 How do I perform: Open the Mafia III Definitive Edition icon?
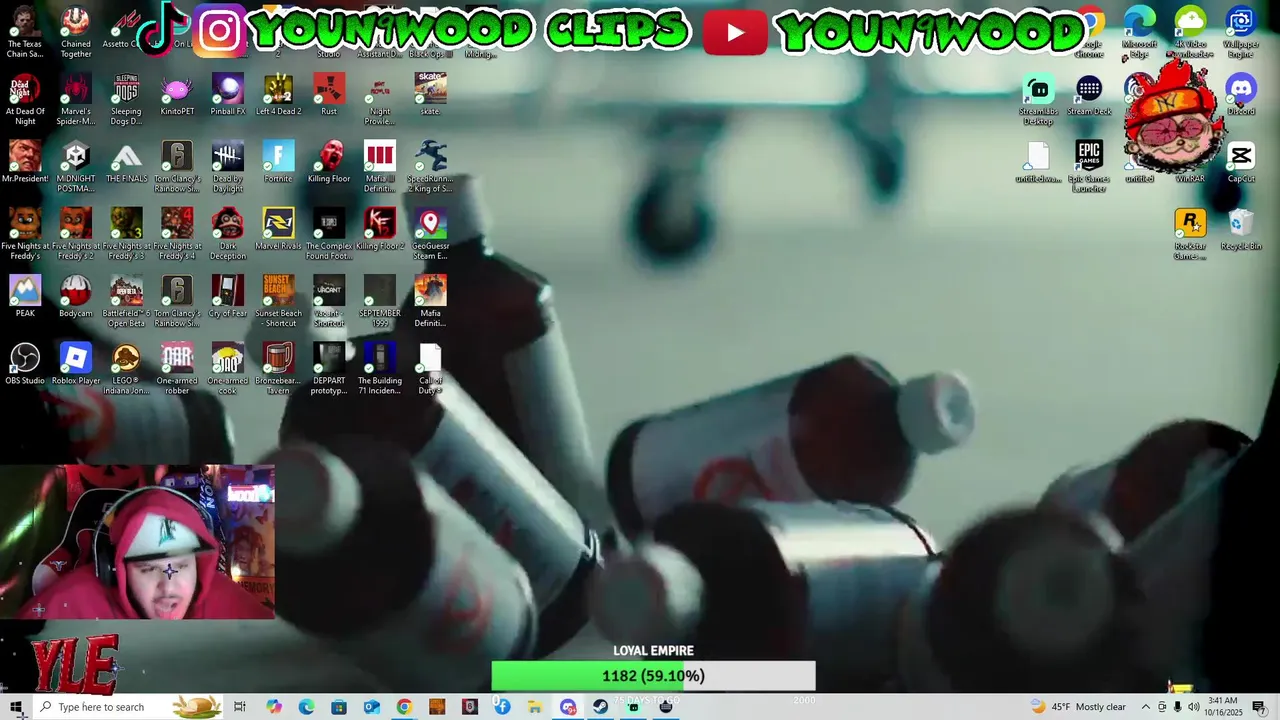380,167
